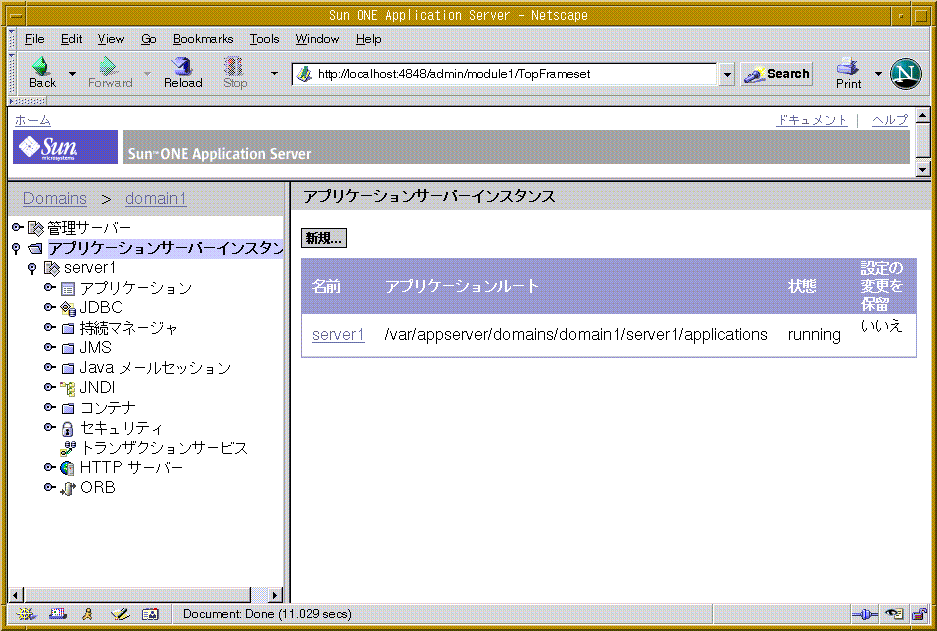Screen dimensions: 937x631
Task: Go to the domain1 breadcrumb link
Action: pyautogui.click(x=155, y=198)
